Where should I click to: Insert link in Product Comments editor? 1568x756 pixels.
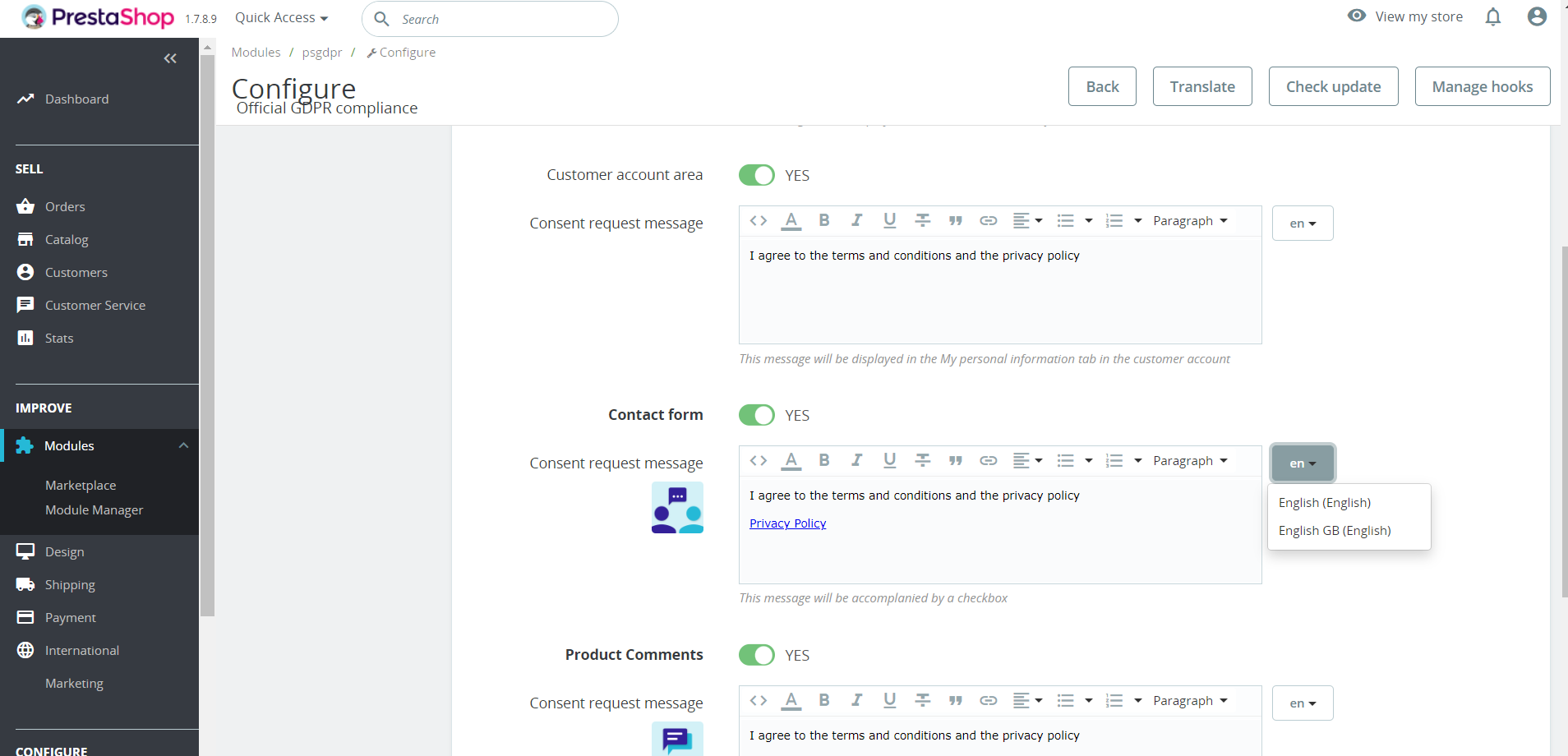tap(989, 700)
